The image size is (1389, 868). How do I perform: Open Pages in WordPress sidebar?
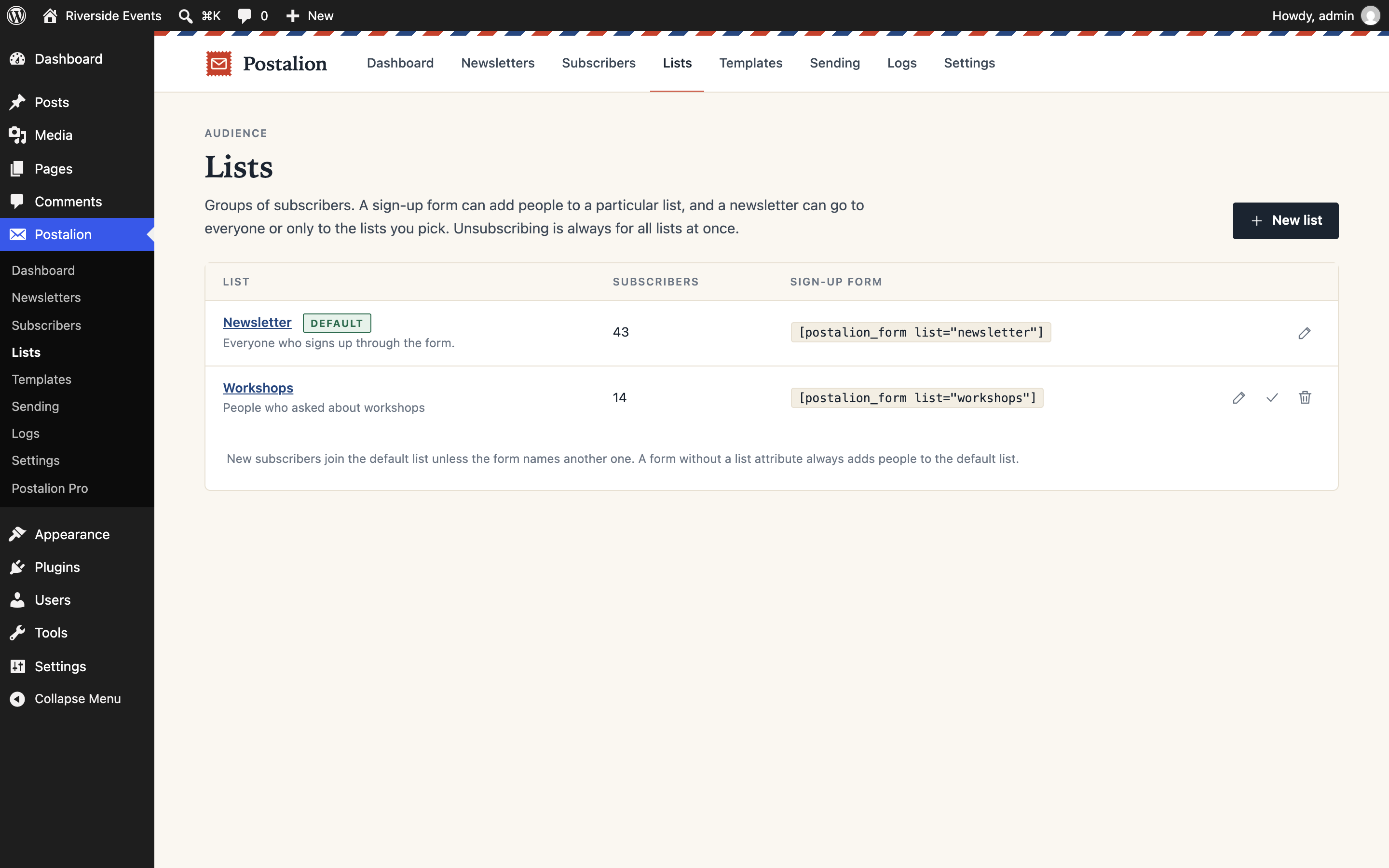77,169
